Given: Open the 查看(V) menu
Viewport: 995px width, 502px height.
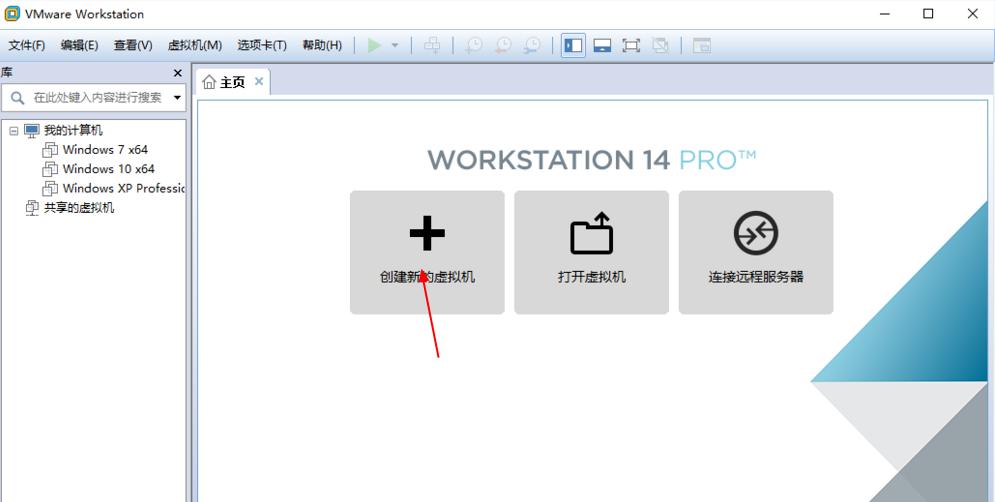Looking at the screenshot, I should point(133,45).
